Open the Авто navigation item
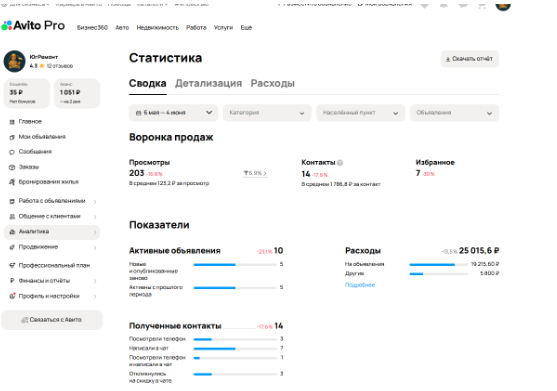This screenshot has width=557, height=391. (122, 28)
